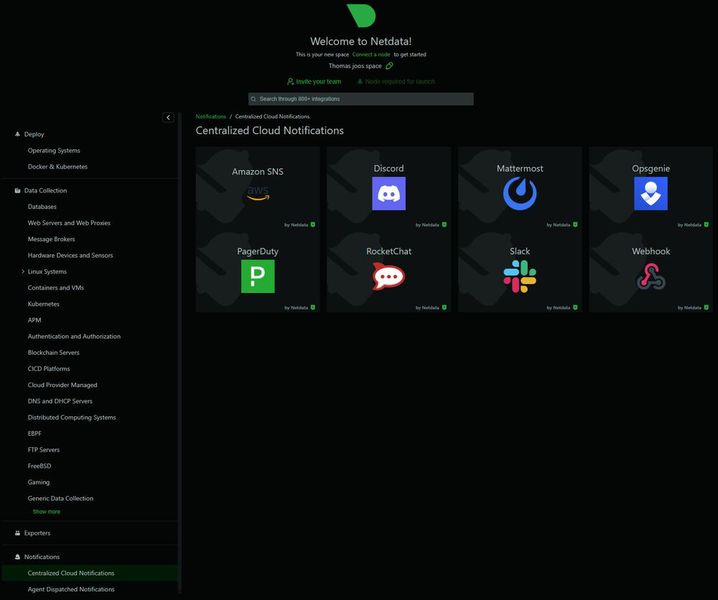The height and width of the screenshot is (600, 718).
Task: Select Authentication and Authorization
Action: 74,337
